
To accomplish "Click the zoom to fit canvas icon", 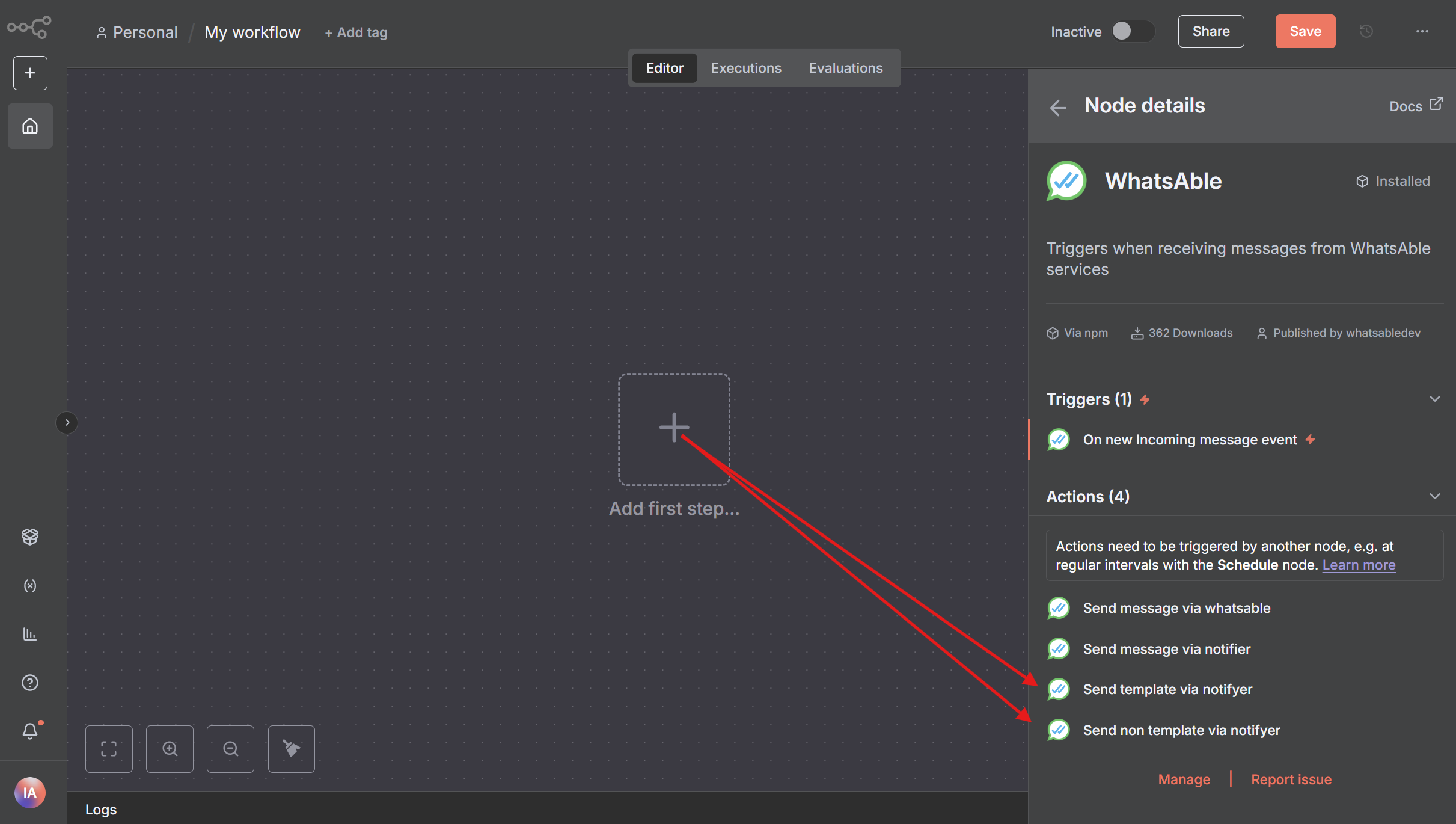I will [109, 749].
